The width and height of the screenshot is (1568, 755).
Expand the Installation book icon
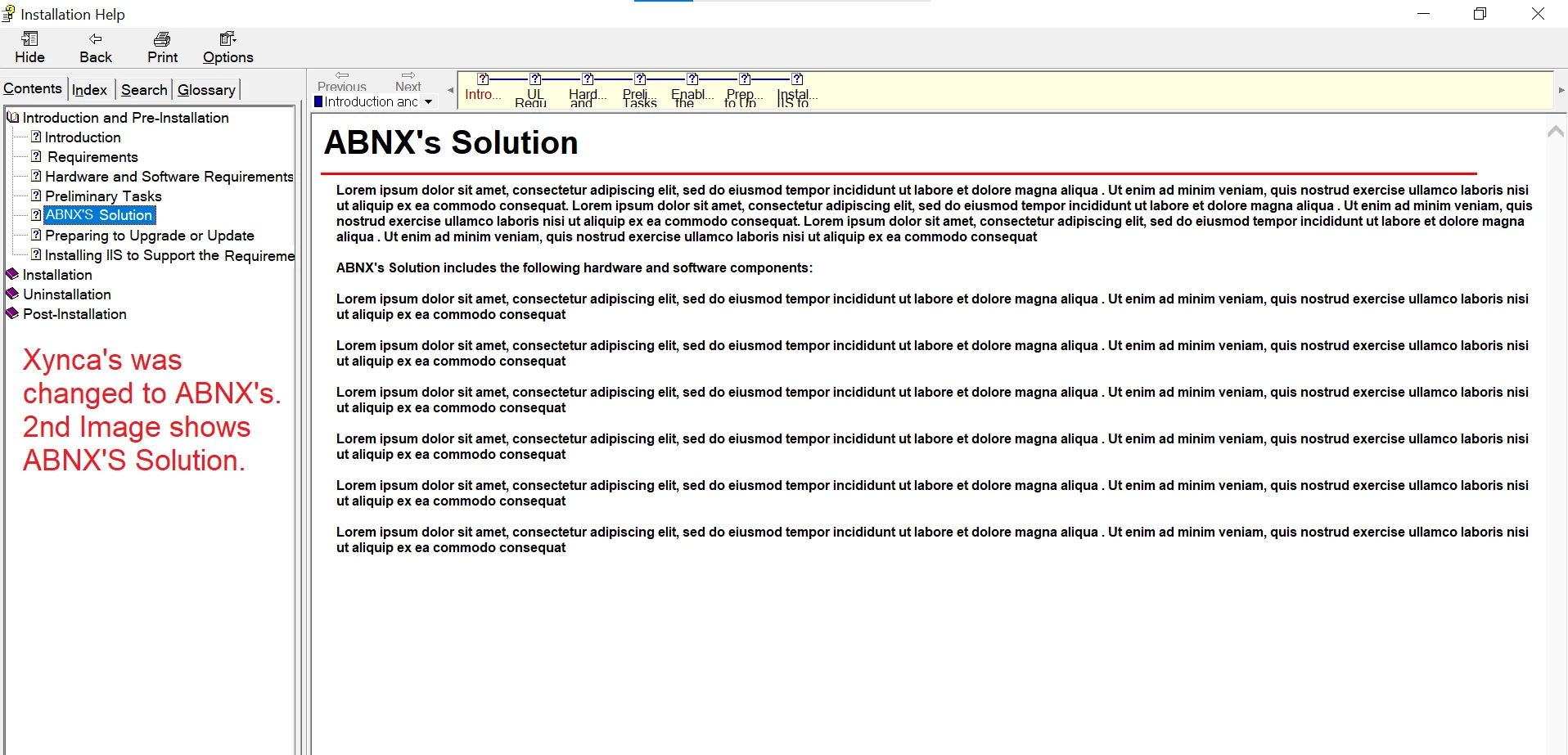pyautogui.click(x=12, y=274)
